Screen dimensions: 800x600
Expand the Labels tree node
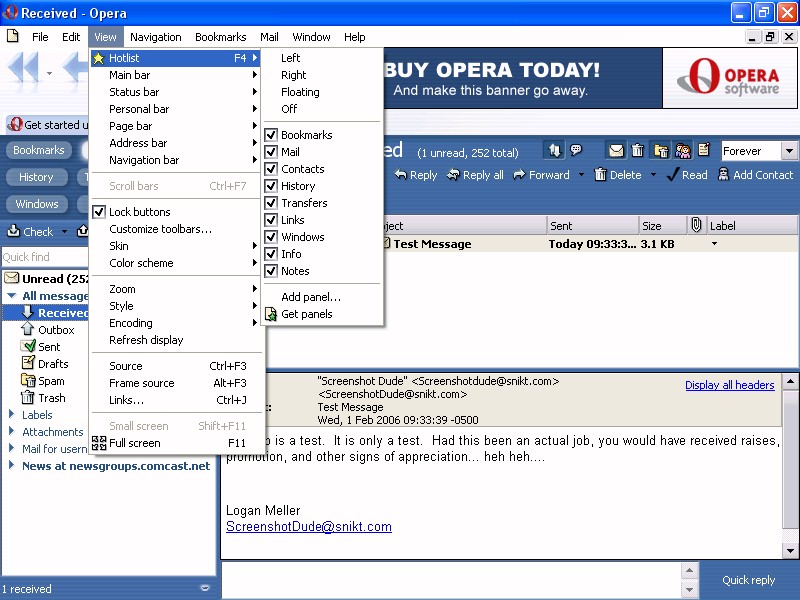11,414
